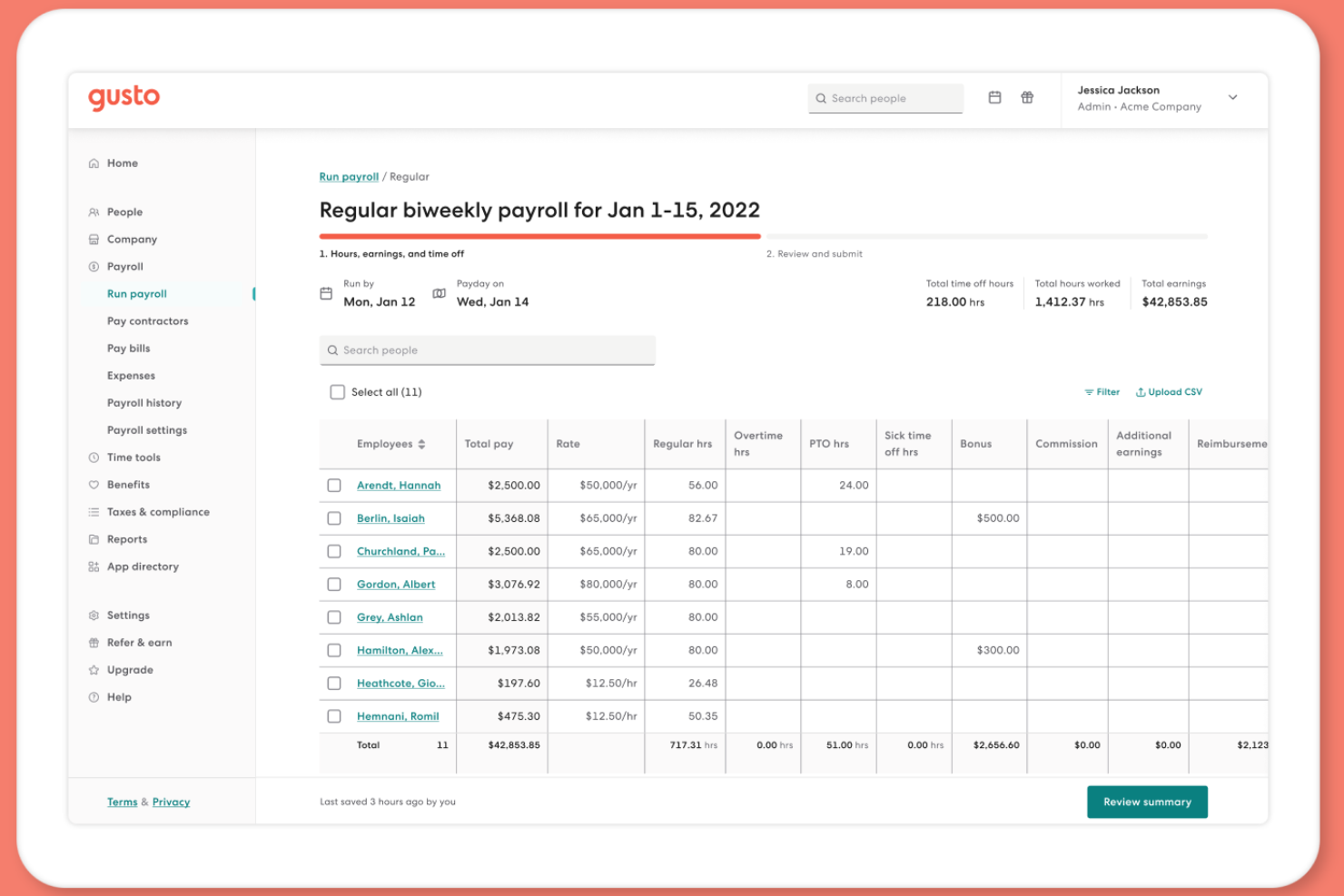Expand the Jessica Jackson account dropdown

click(1232, 97)
